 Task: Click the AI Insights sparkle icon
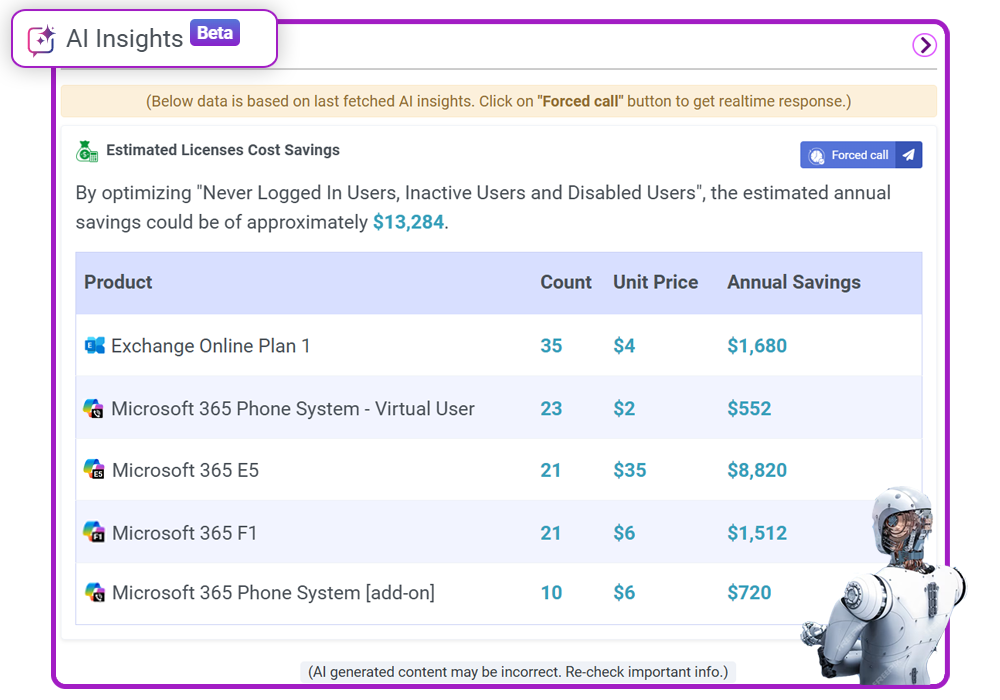41,40
